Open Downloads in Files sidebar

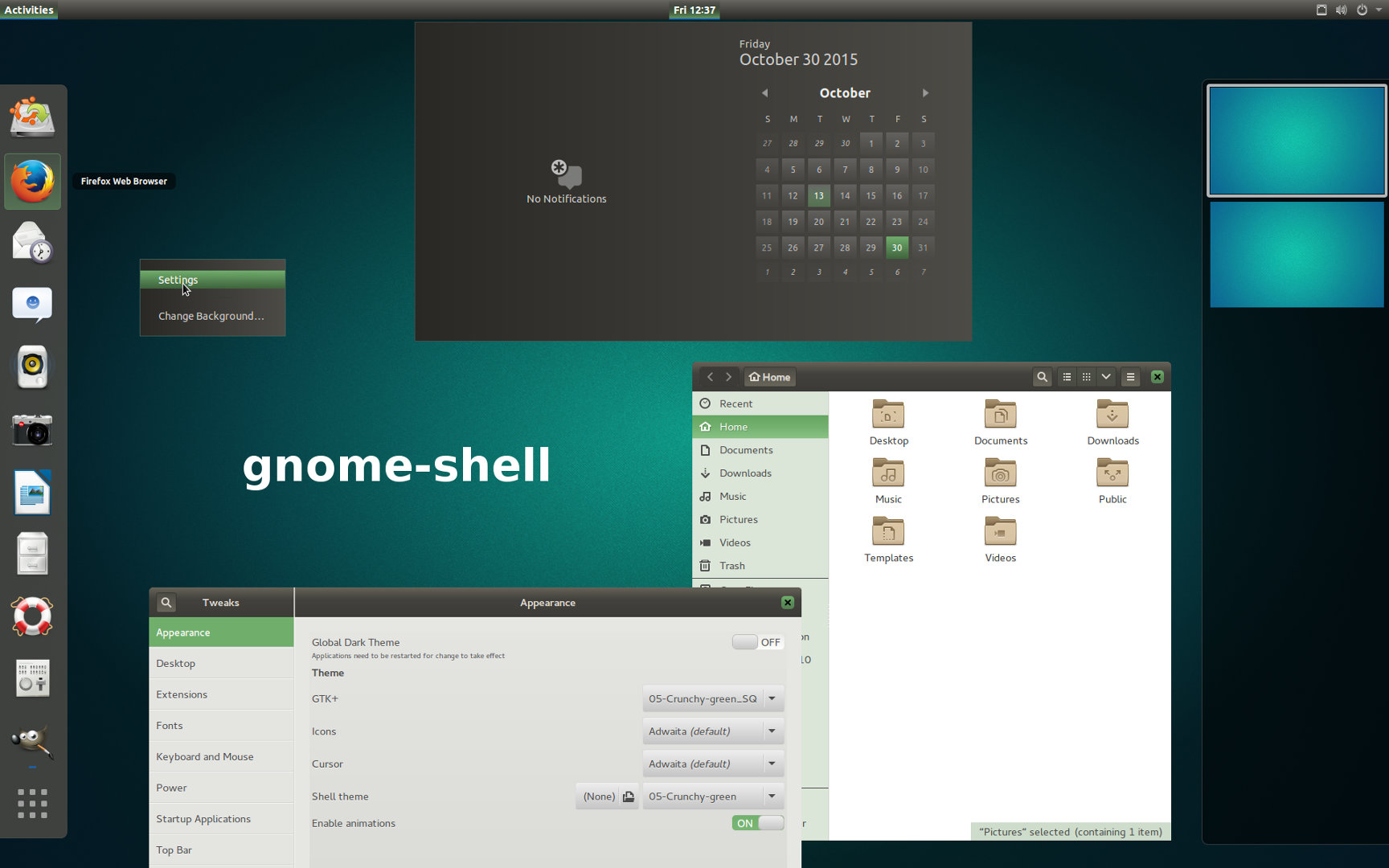pyautogui.click(x=760, y=473)
